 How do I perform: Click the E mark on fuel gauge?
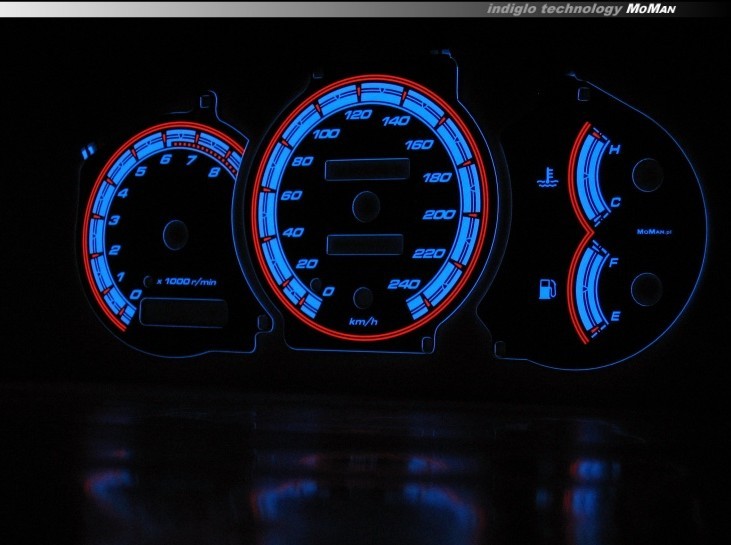click(x=614, y=316)
